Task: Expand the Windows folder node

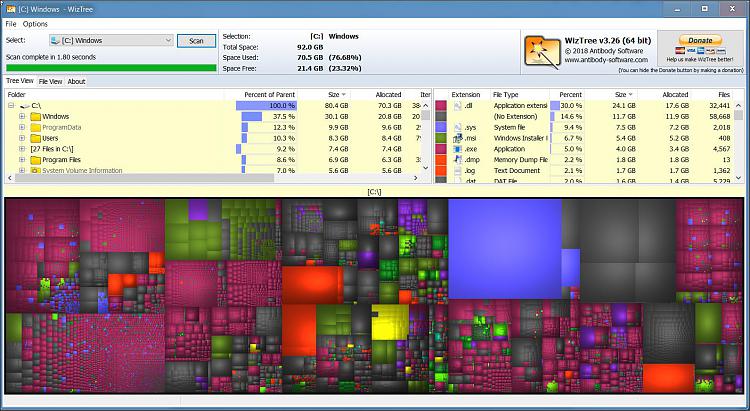Action: (x=22, y=116)
